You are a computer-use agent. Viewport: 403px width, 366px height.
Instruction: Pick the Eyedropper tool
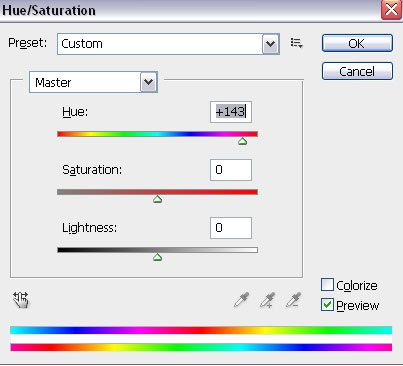(241, 300)
